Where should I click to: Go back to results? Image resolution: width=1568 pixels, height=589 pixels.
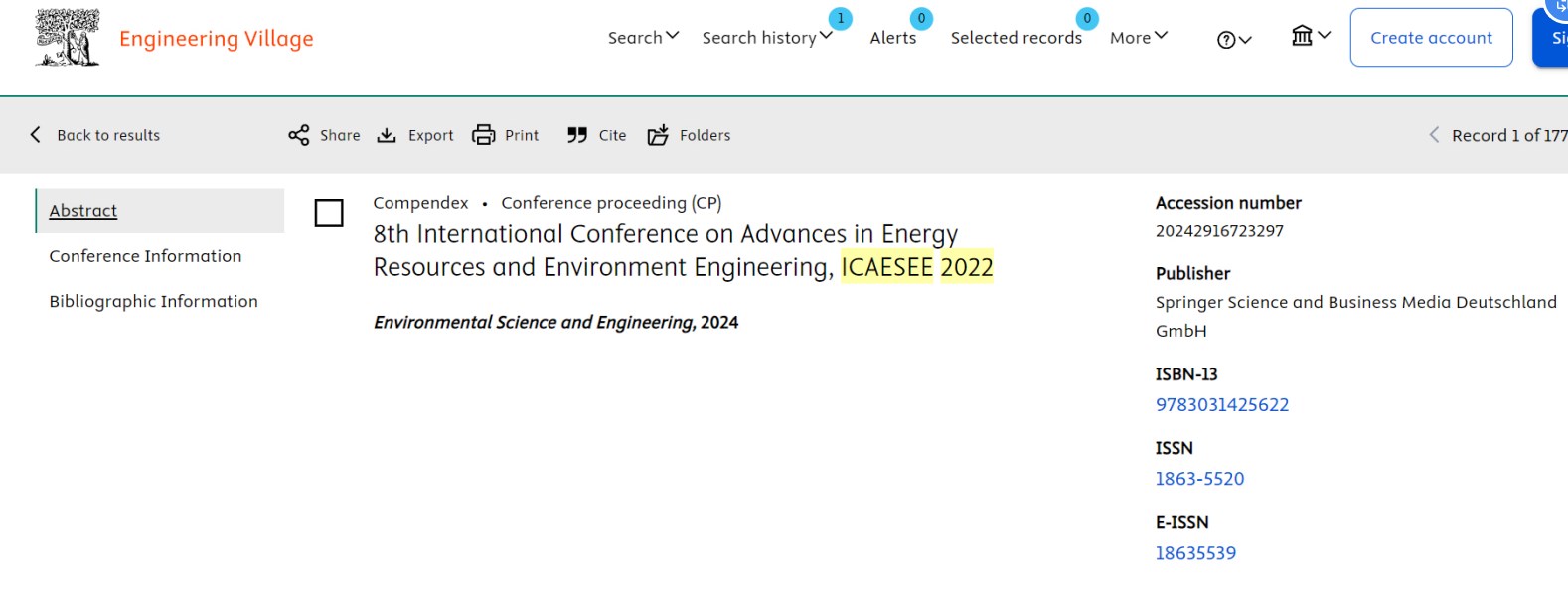[108, 135]
